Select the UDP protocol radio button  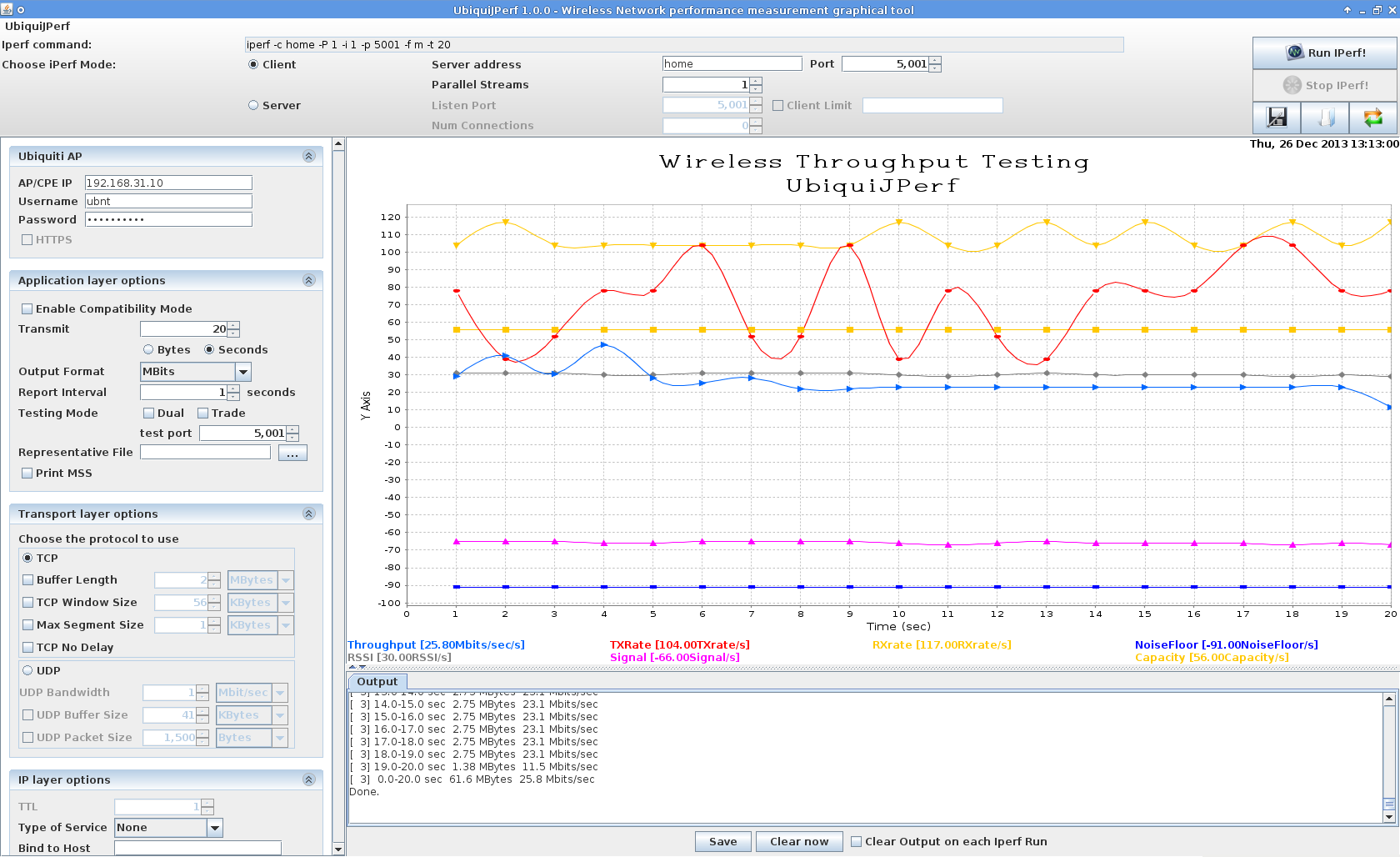(27, 670)
